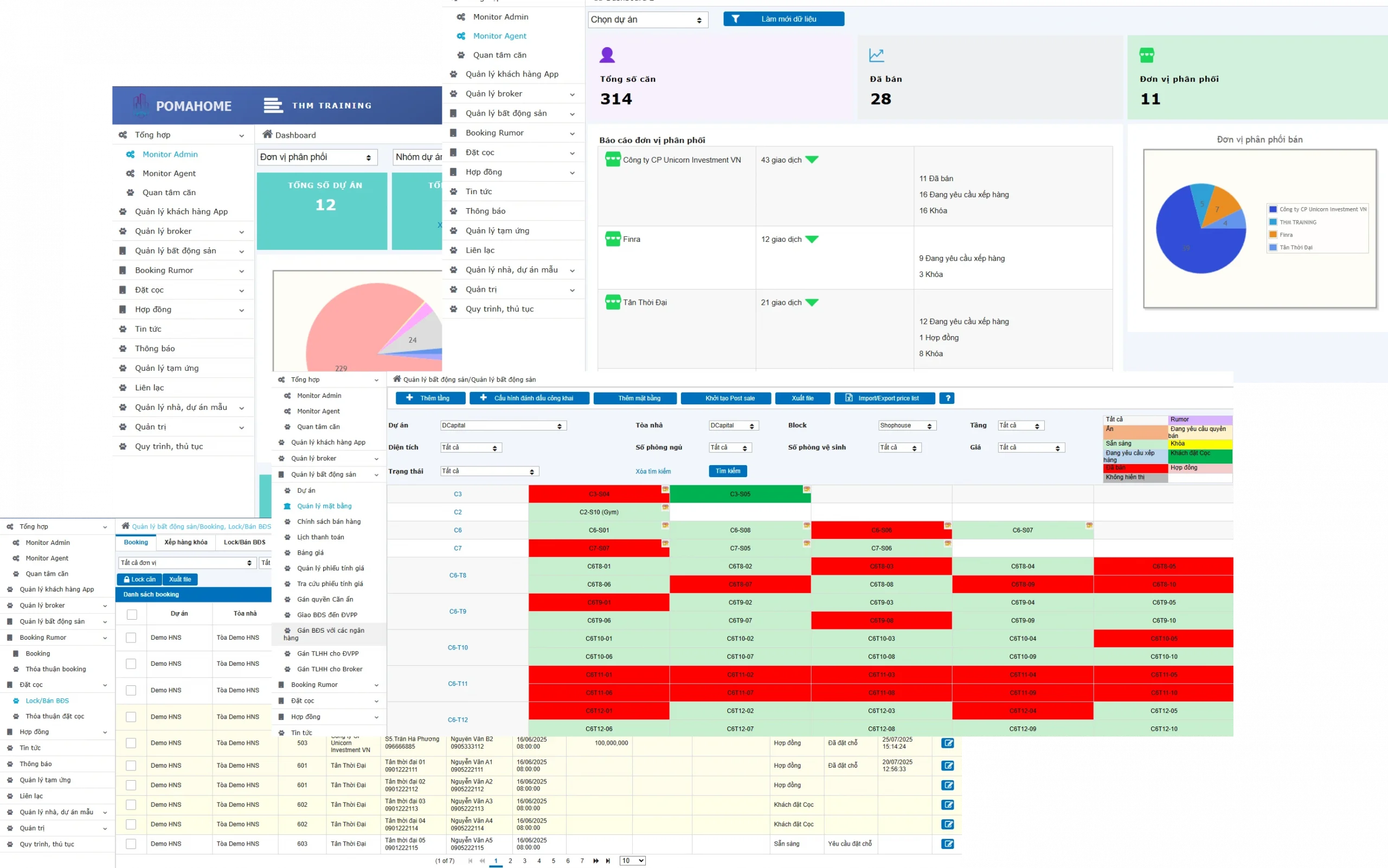Select Quản lý mặt bằng menu item
The height and width of the screenshot is (868, 1388).
coord(324,506)
